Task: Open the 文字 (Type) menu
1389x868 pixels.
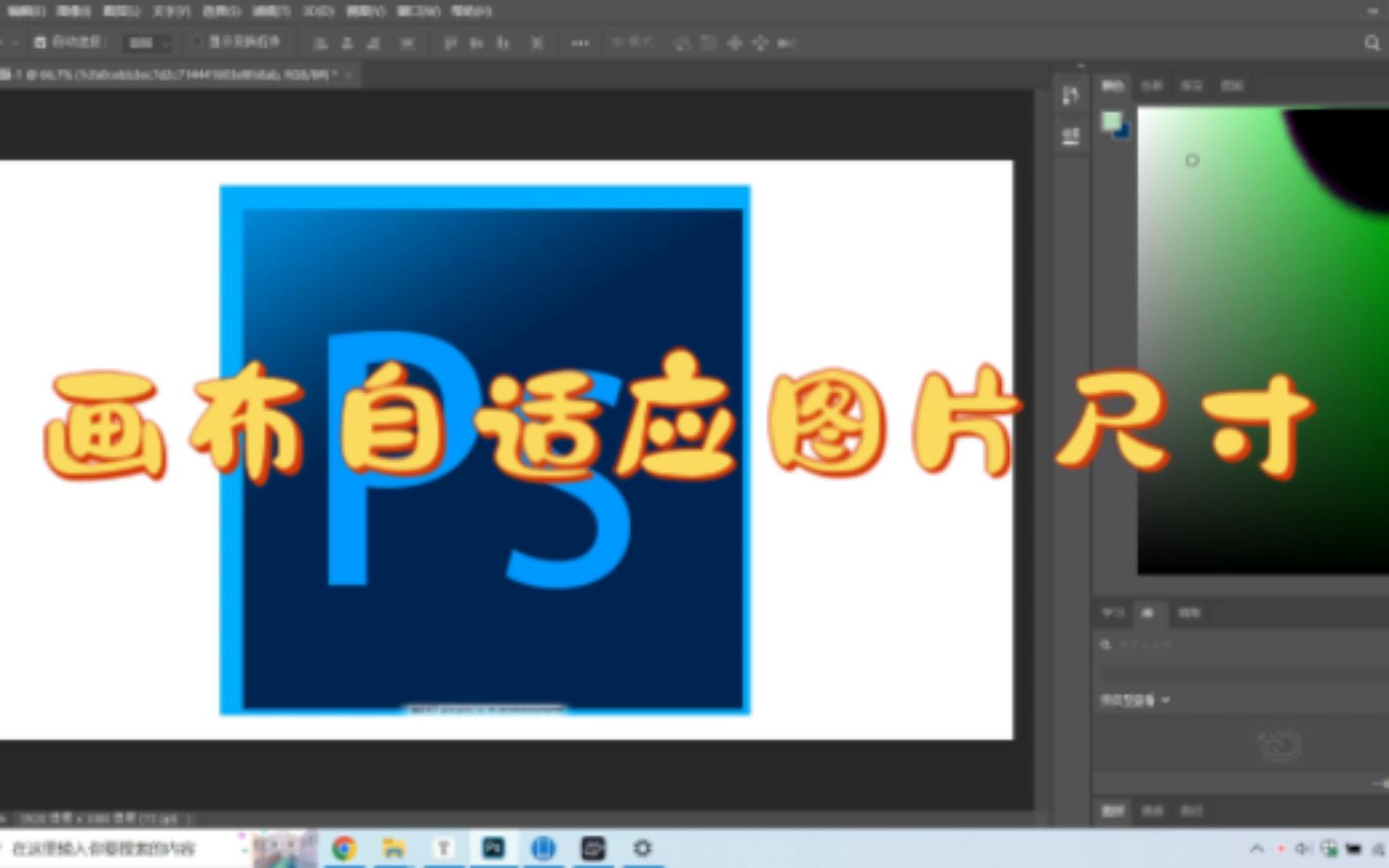Action: (171, 11)
